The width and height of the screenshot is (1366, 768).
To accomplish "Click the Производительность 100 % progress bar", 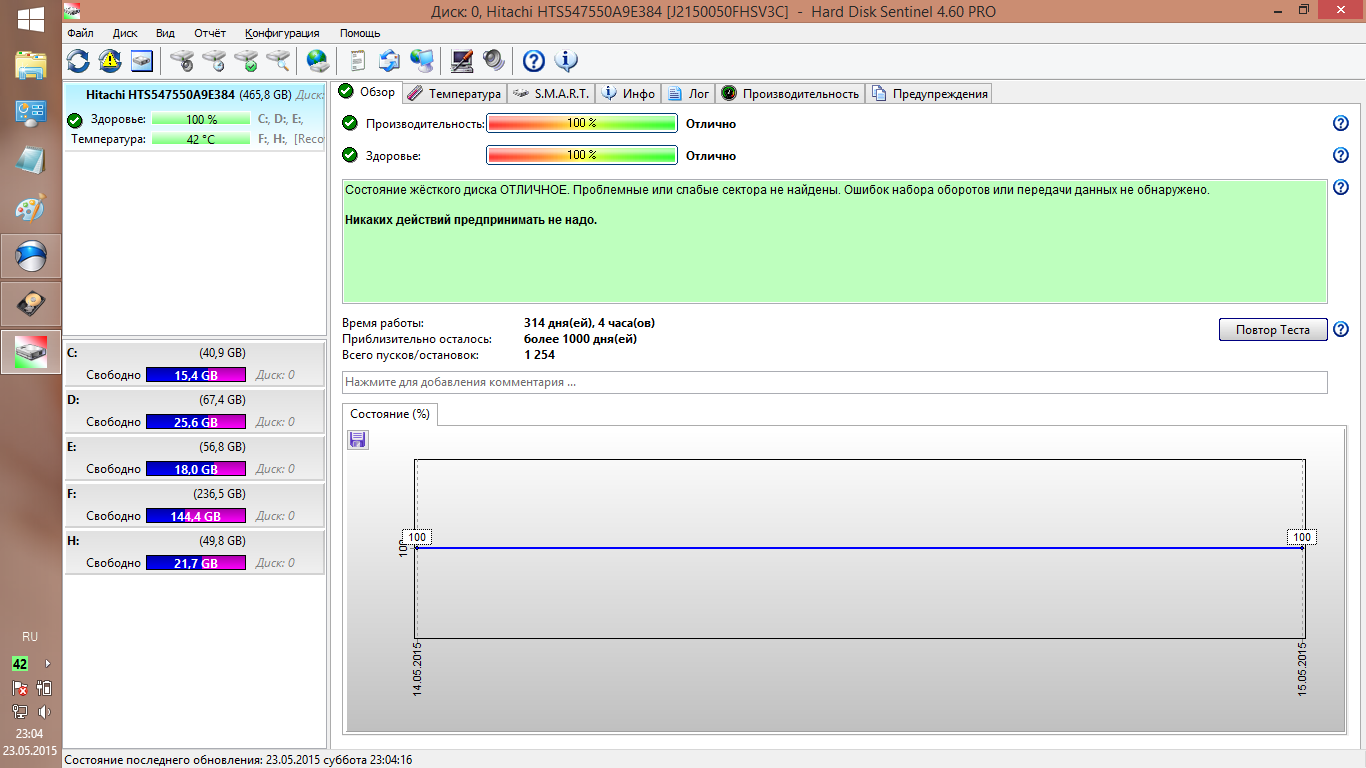I will (x=582, y=123).
